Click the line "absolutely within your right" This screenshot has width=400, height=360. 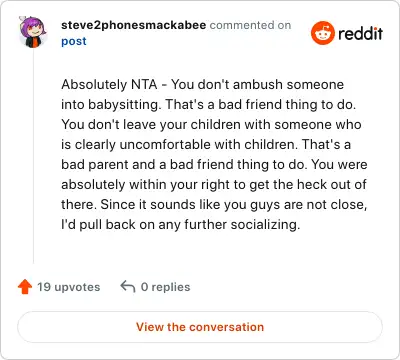(214, 185)
